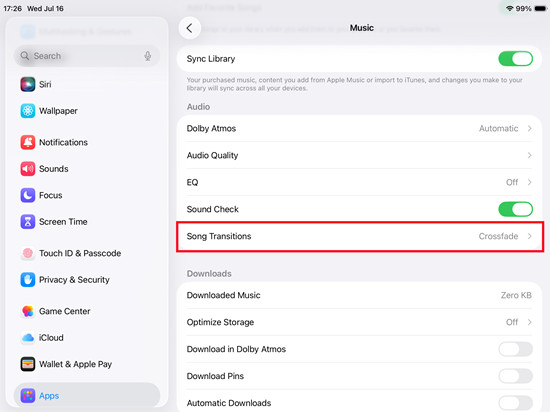
Task: Select Sounds in the sidebar
Action: point(87,169)
